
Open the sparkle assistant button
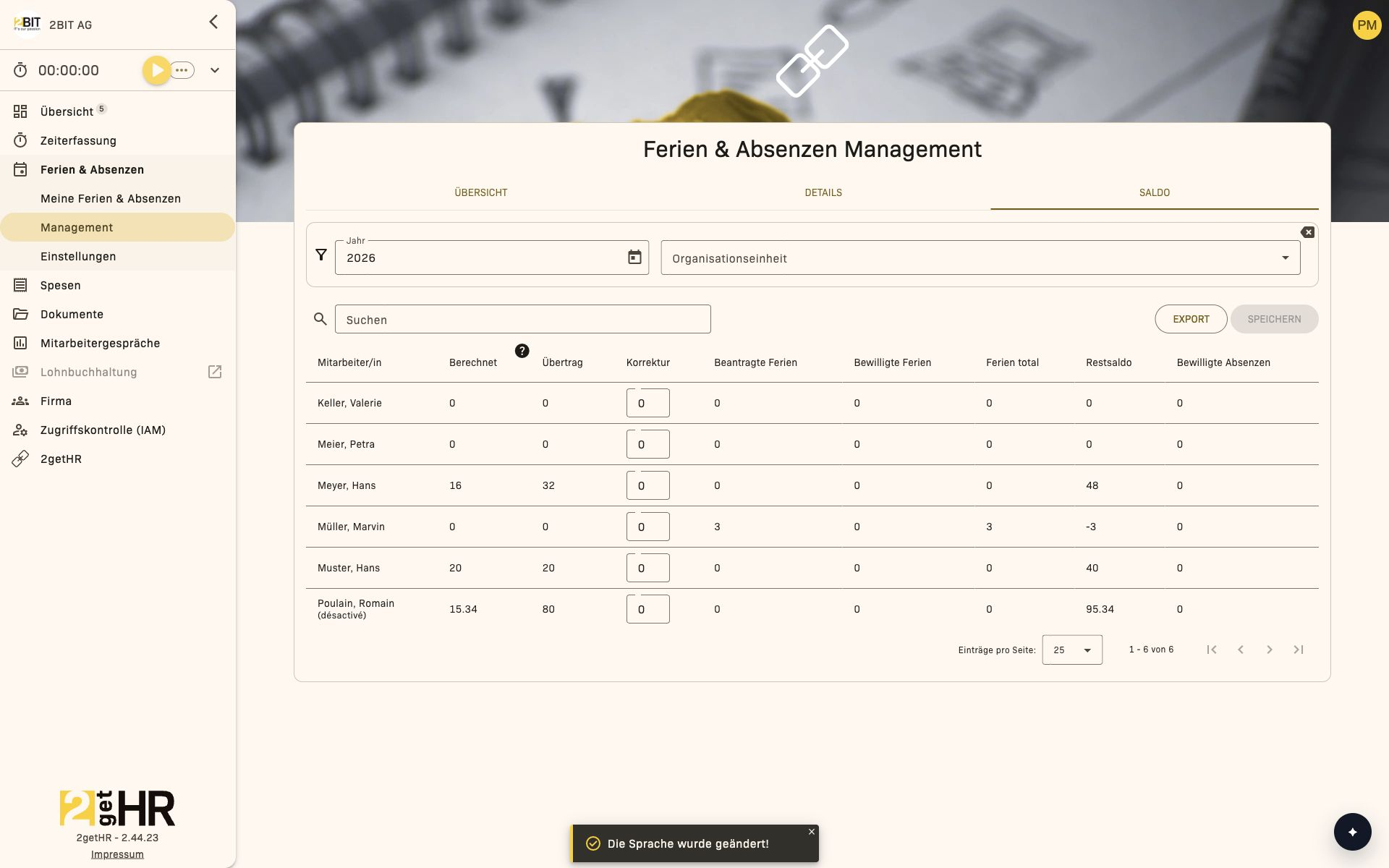(1352, 832)
